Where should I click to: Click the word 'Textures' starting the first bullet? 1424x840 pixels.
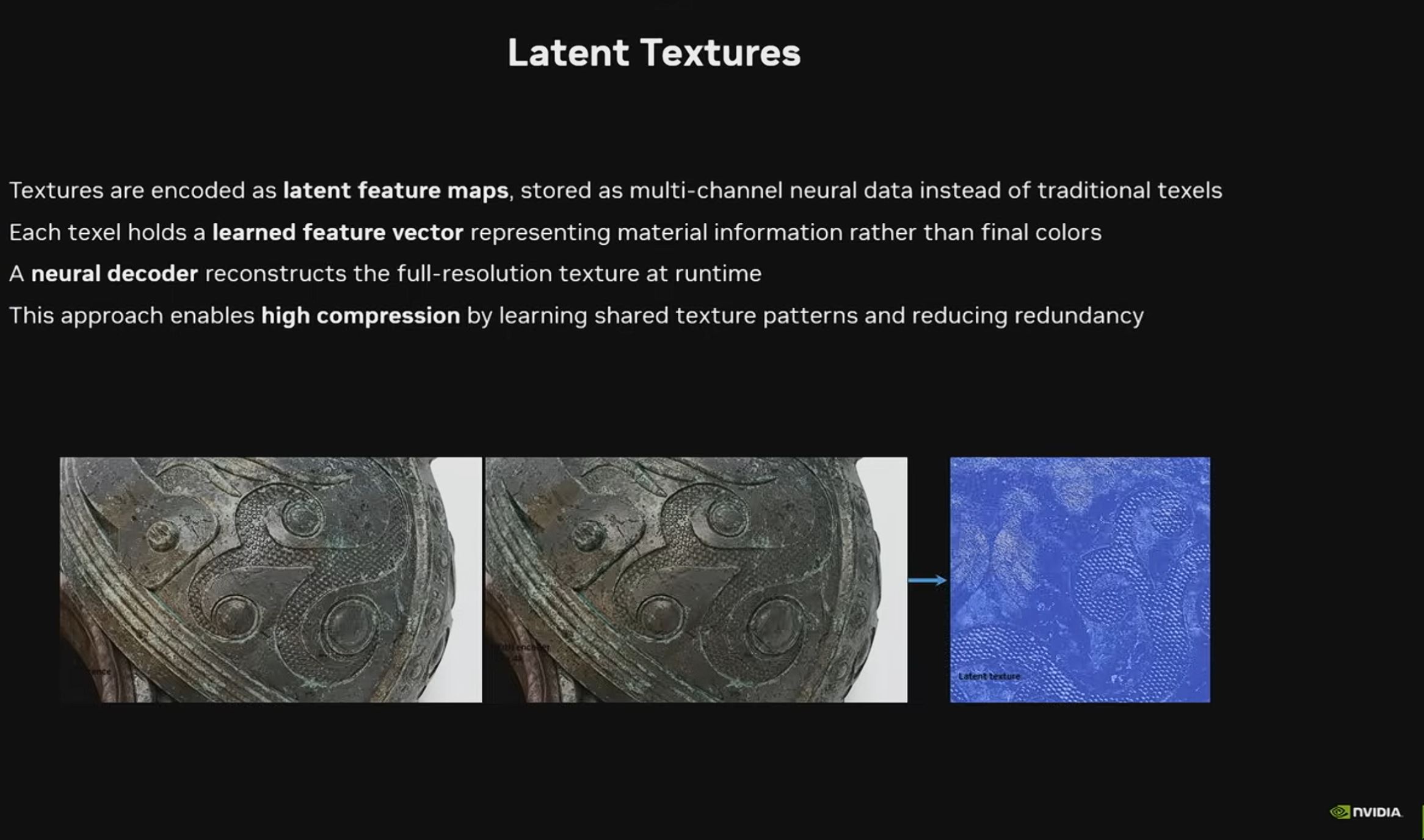coord(56,190)
